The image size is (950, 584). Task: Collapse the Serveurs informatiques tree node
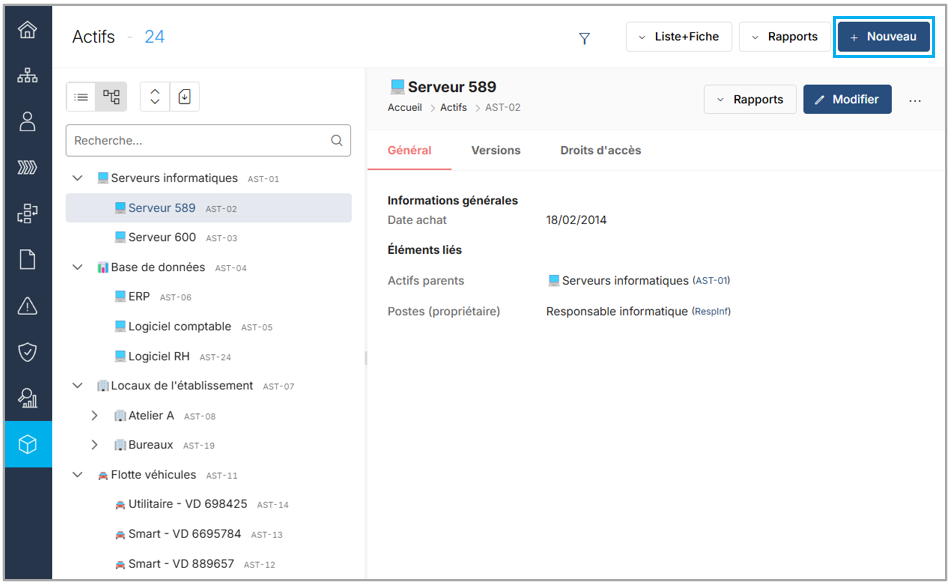[x=78, y=178]
